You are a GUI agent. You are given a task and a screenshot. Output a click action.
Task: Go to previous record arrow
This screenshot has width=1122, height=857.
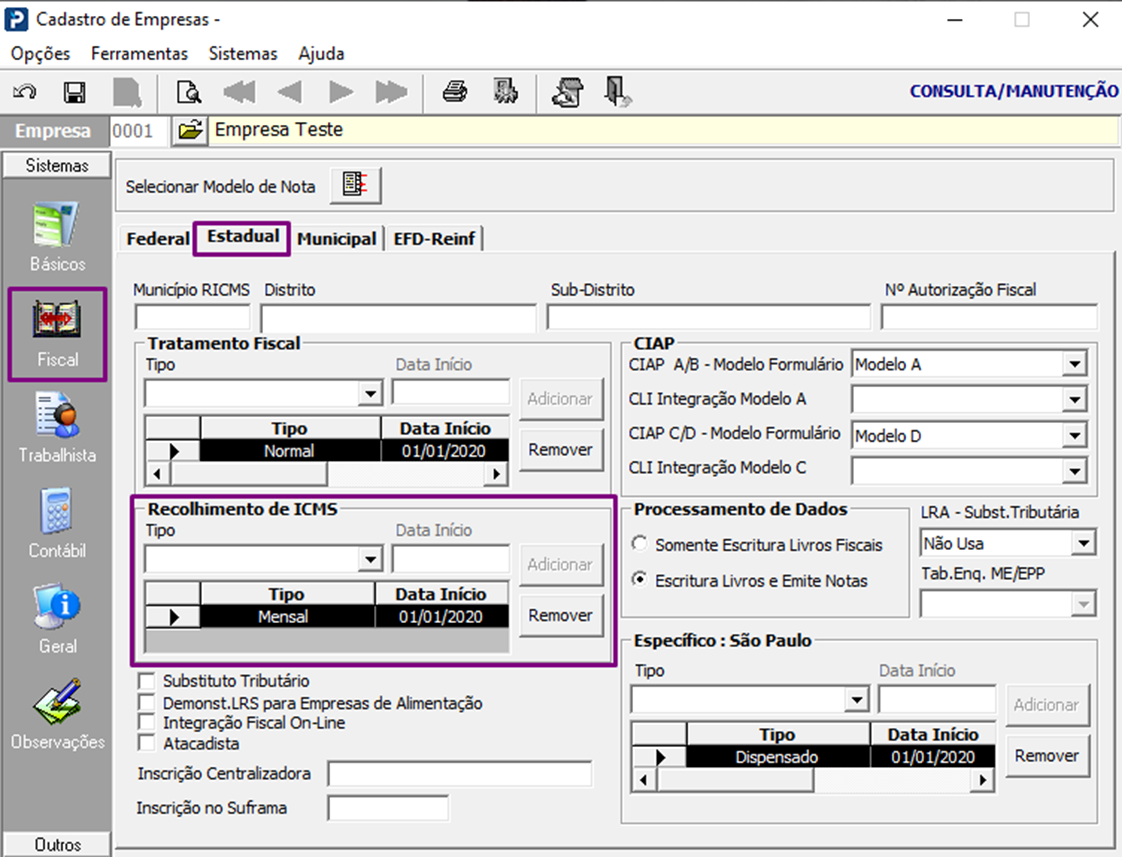pos(289,92)
